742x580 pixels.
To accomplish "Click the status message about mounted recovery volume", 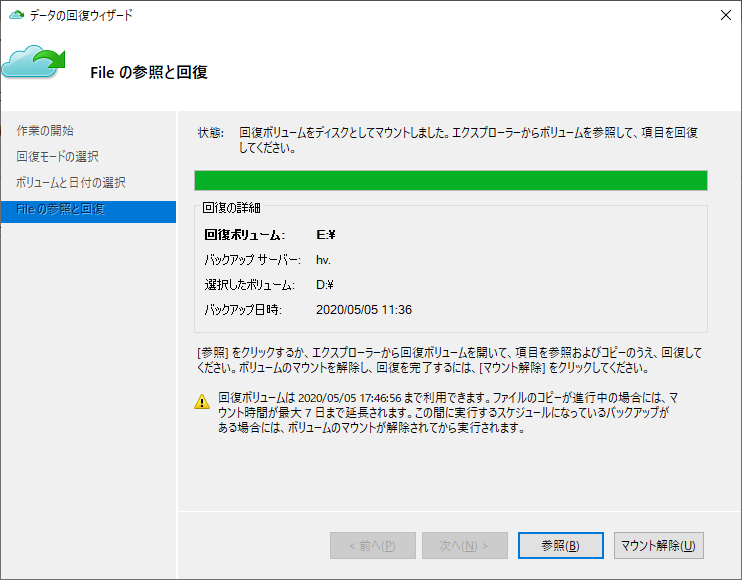I will [x=468, y=140].
